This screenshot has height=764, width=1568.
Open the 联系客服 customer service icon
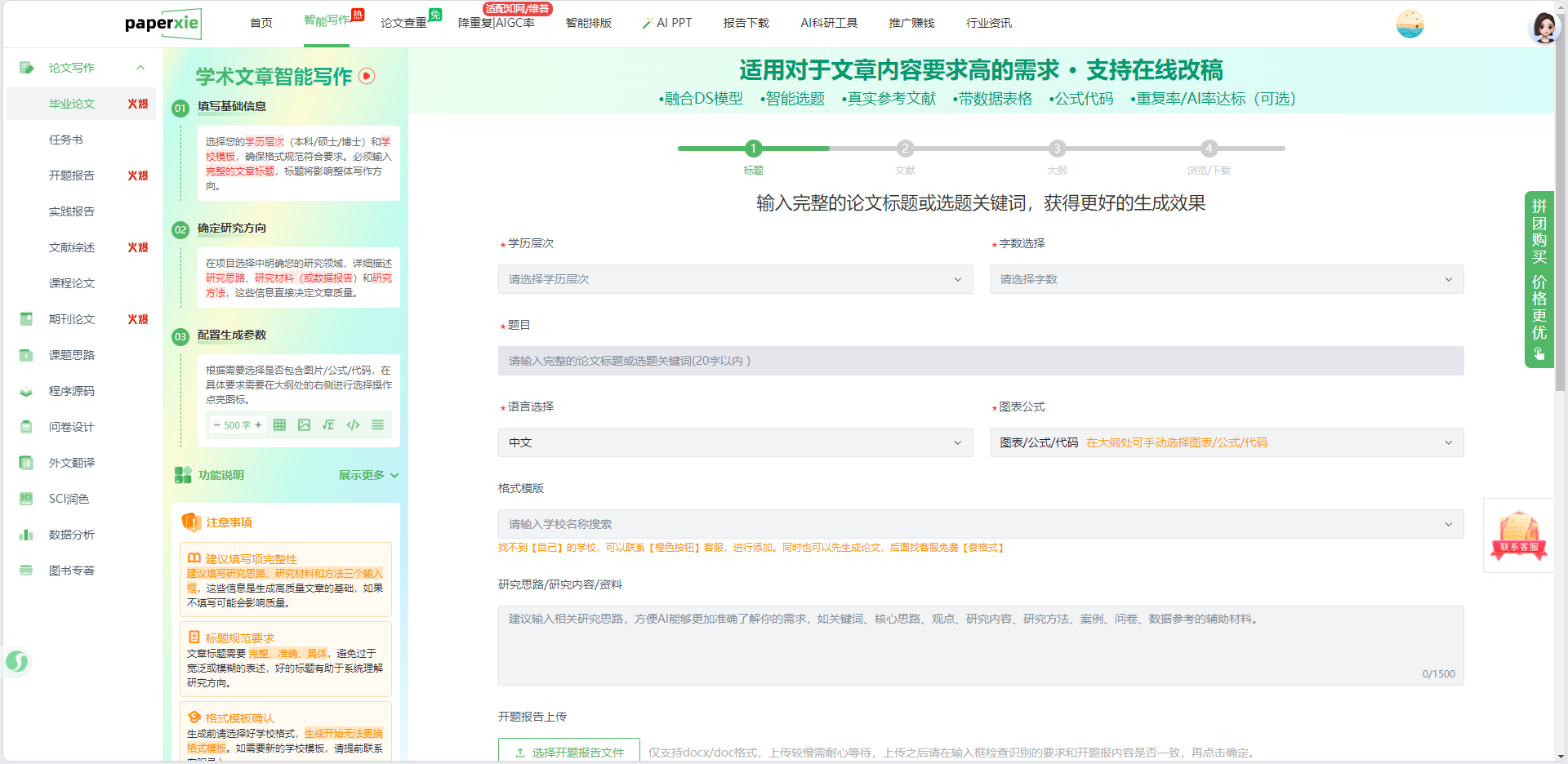[x=1518, y=535]
